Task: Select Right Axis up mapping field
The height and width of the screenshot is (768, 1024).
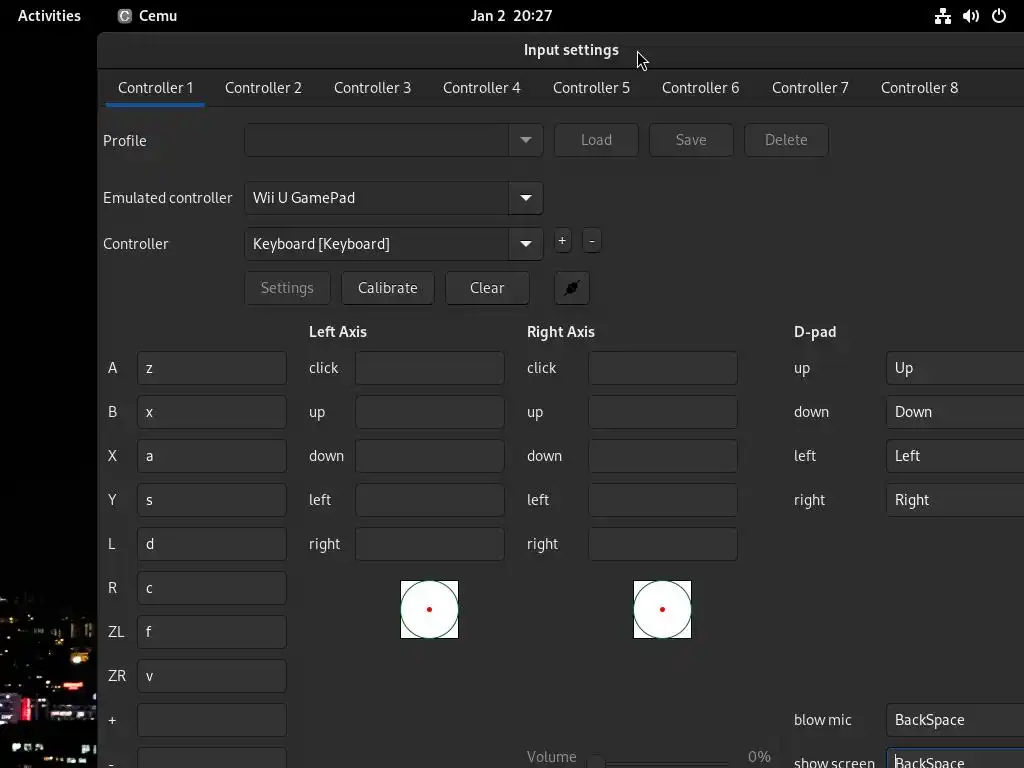Action: click(663, 412)
